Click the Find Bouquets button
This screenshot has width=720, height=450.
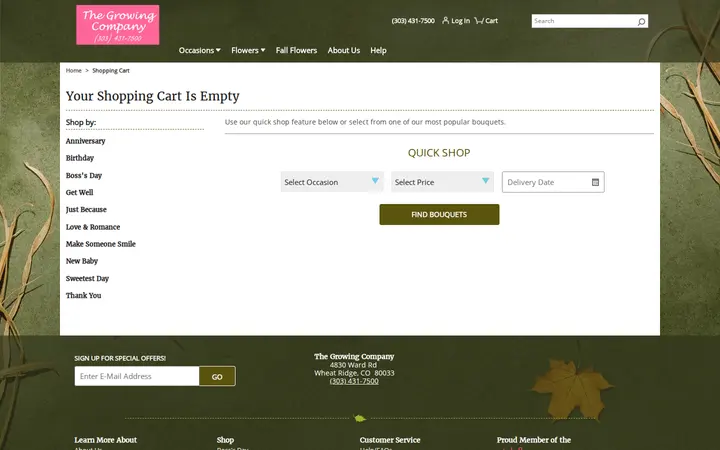pyautogui.click(x=439, y=214)
